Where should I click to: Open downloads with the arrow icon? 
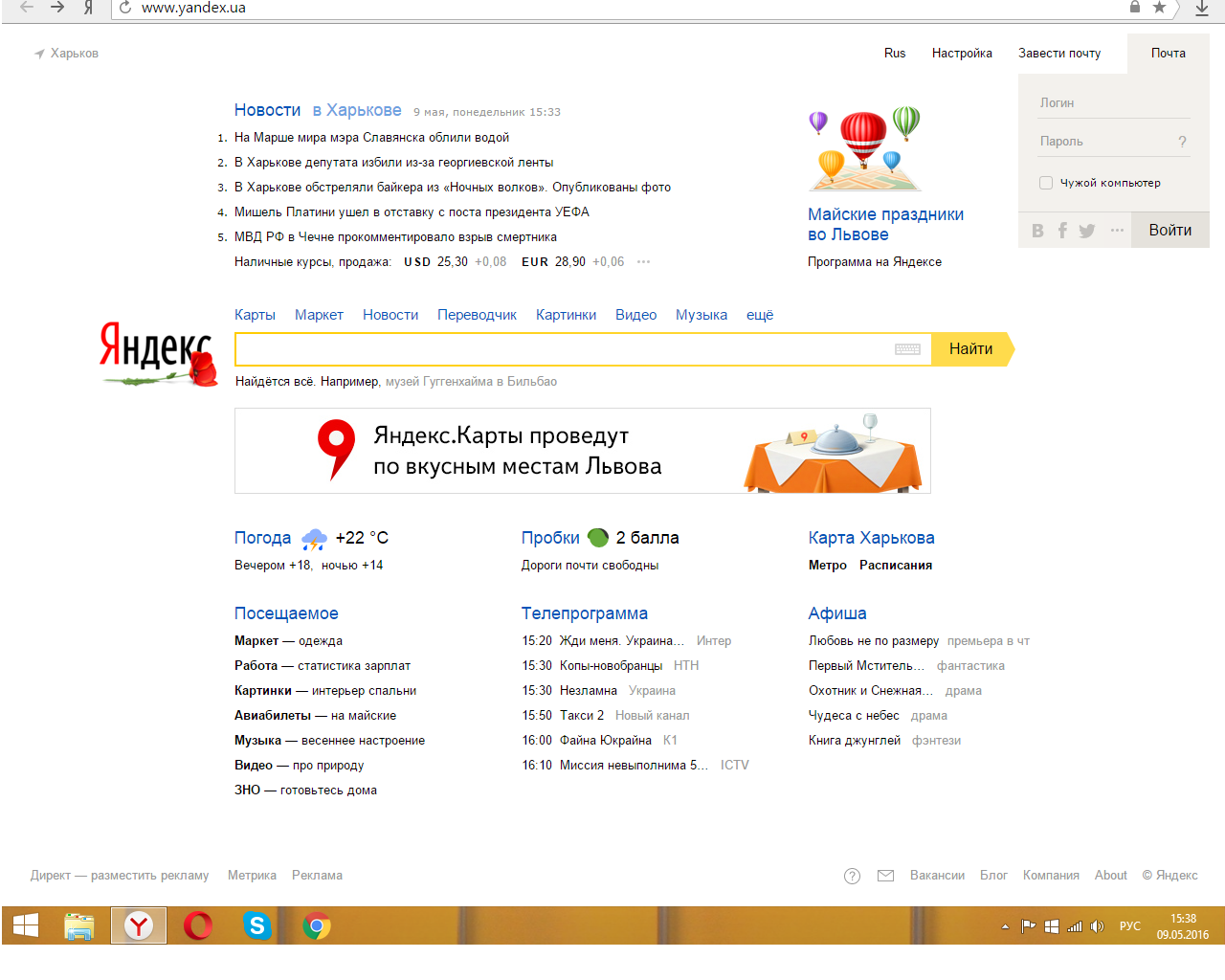(1202, 8)
